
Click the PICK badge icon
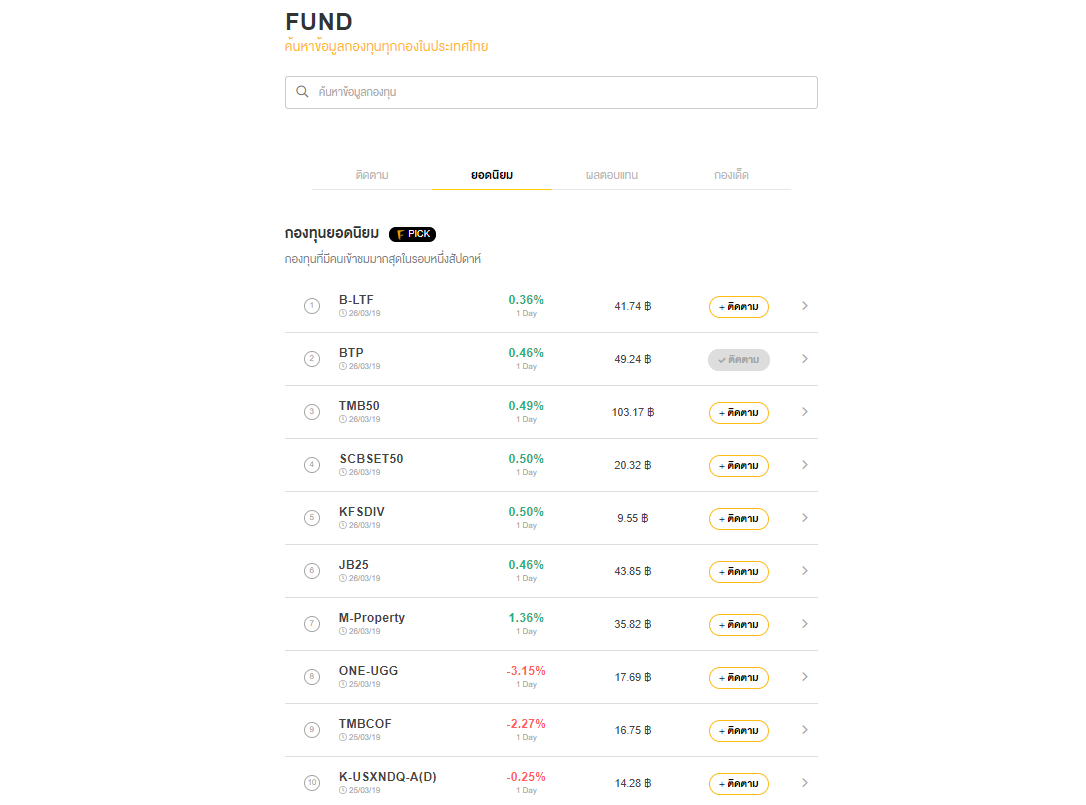click(x=412, y=234)
